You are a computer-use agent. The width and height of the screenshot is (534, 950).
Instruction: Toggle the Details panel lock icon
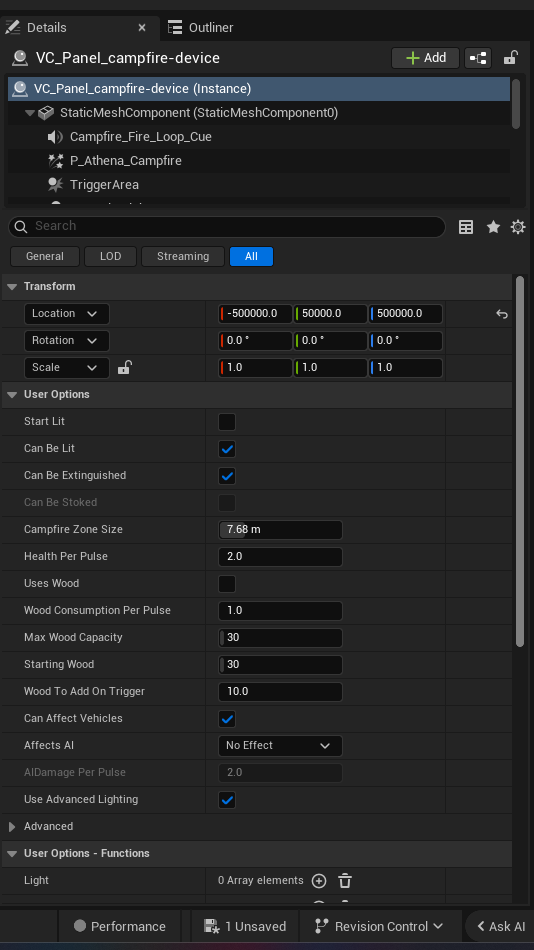(x=510, y=58)
